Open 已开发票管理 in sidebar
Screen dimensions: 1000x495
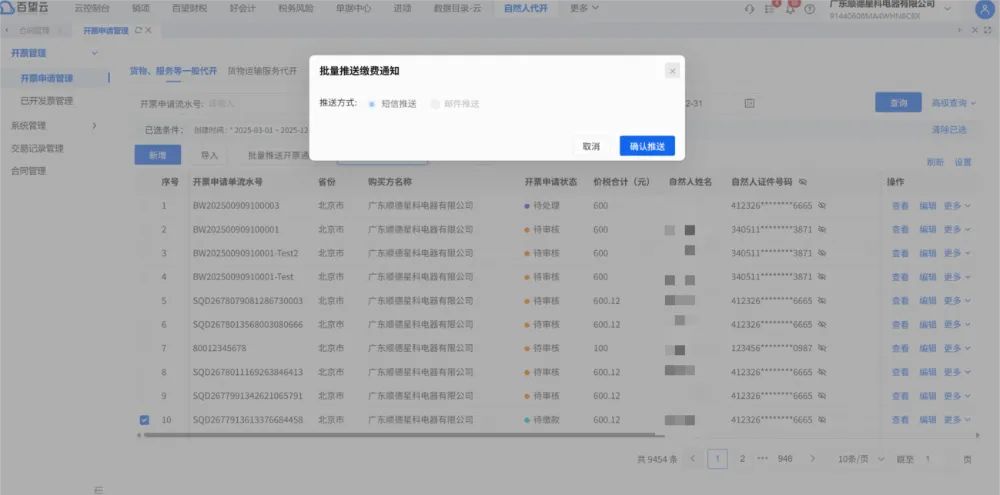tap(47, 101)
